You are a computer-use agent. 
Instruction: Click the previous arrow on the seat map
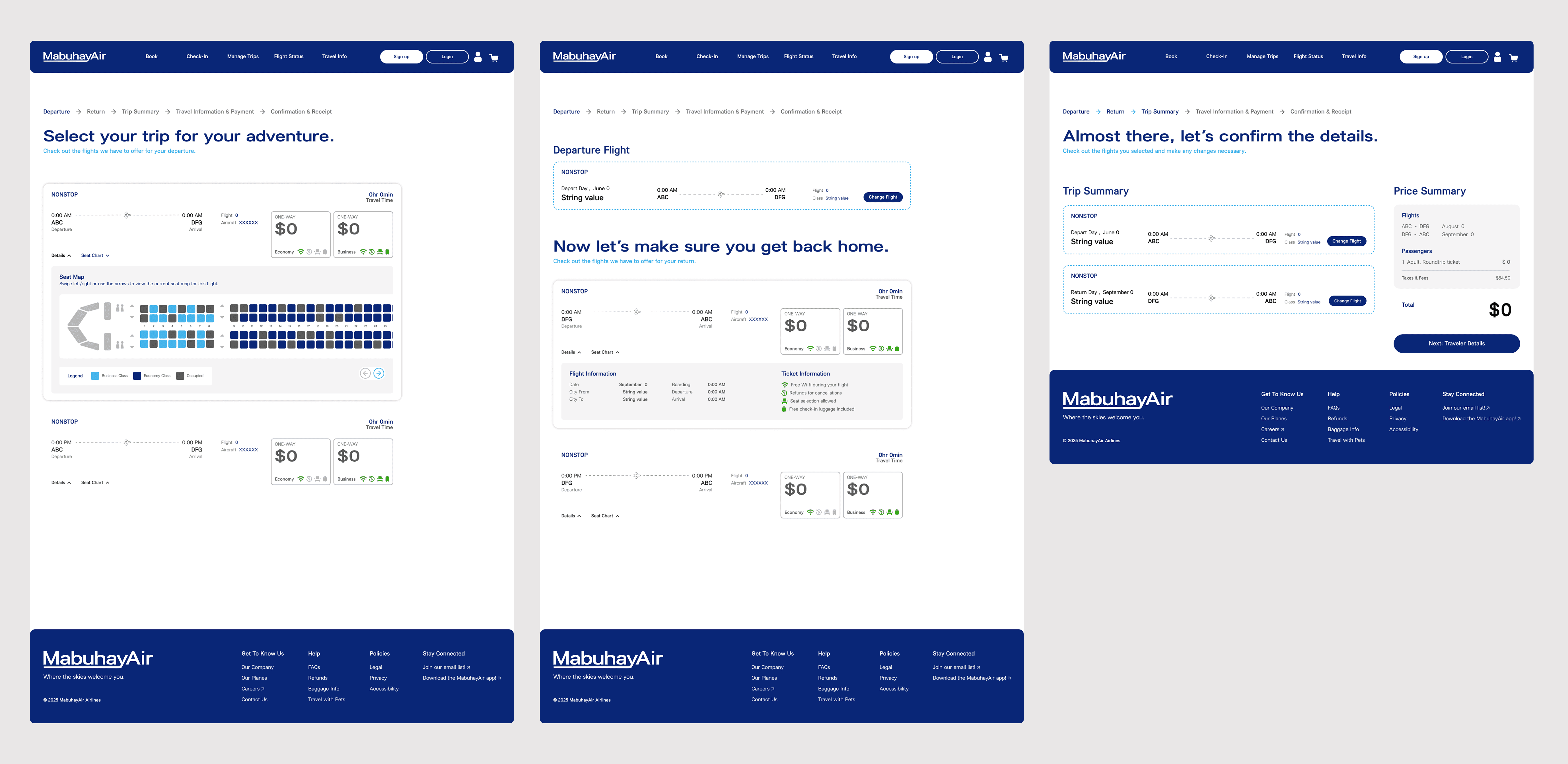click(365, 373)
